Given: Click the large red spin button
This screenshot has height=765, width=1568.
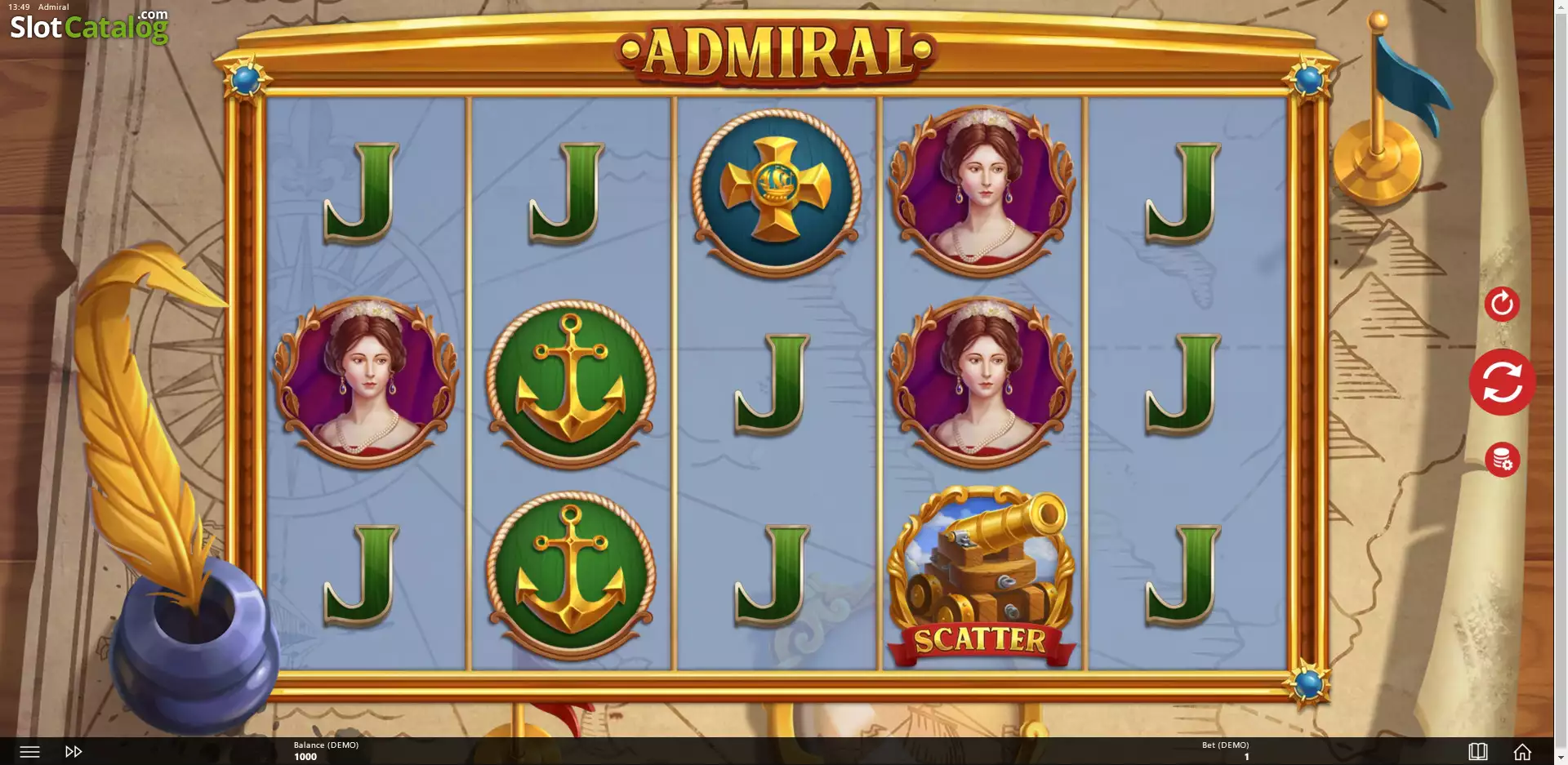Looking at the screenshot, I should click(x=1502, y=382).
